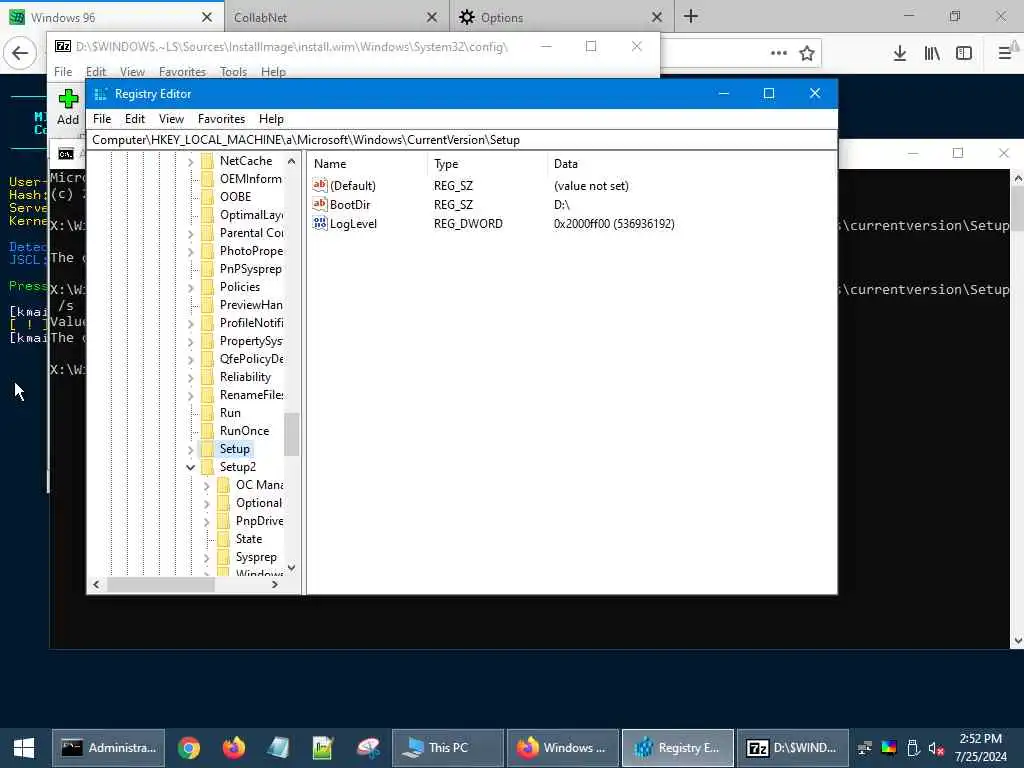Switch to 7-Zip D:\$WIND taskbar button
This screenshot has width=1024, height=768.
(793, 748)
